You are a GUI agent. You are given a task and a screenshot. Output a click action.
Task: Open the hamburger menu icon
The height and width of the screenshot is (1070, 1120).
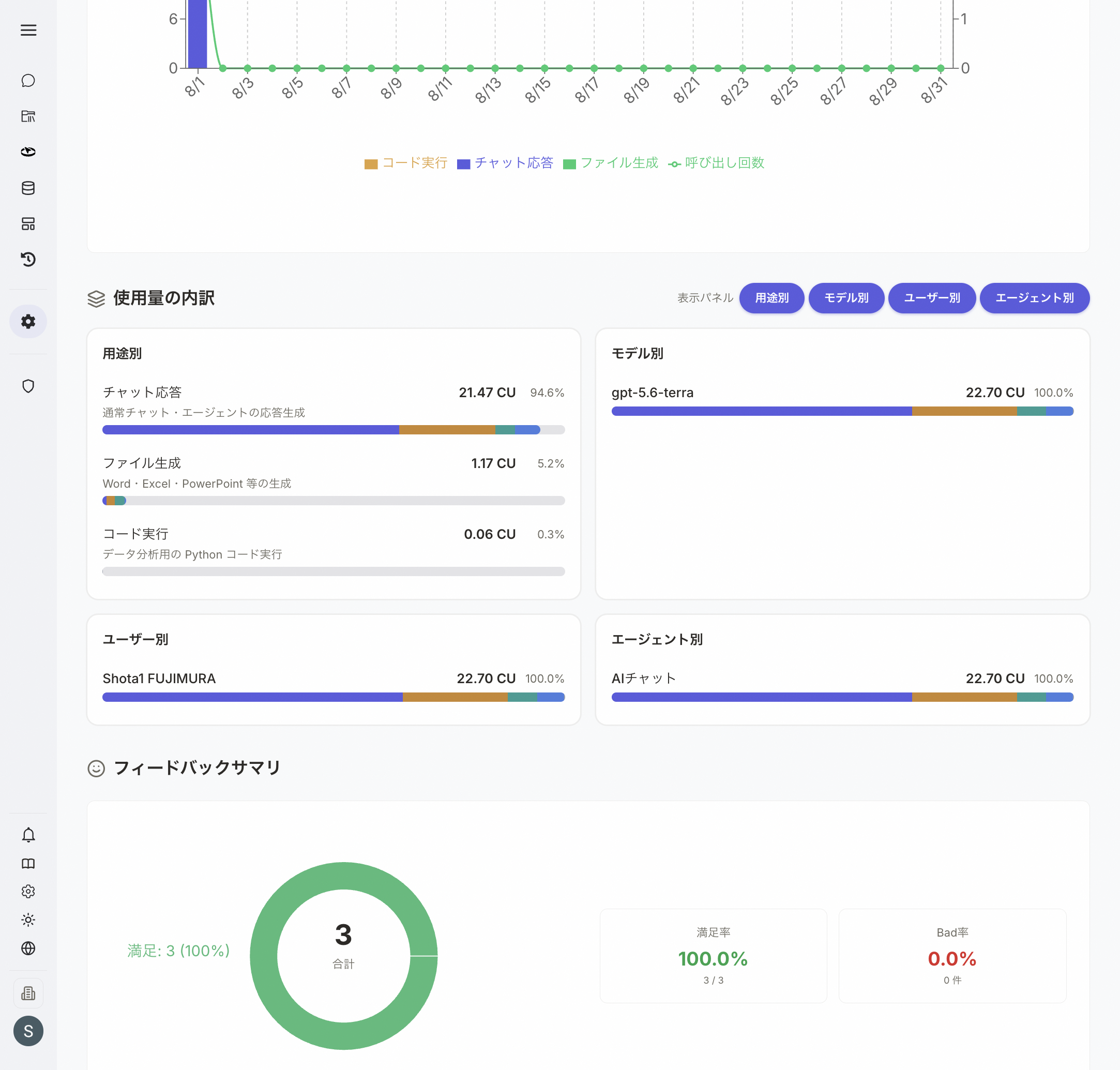coord(28,30)
